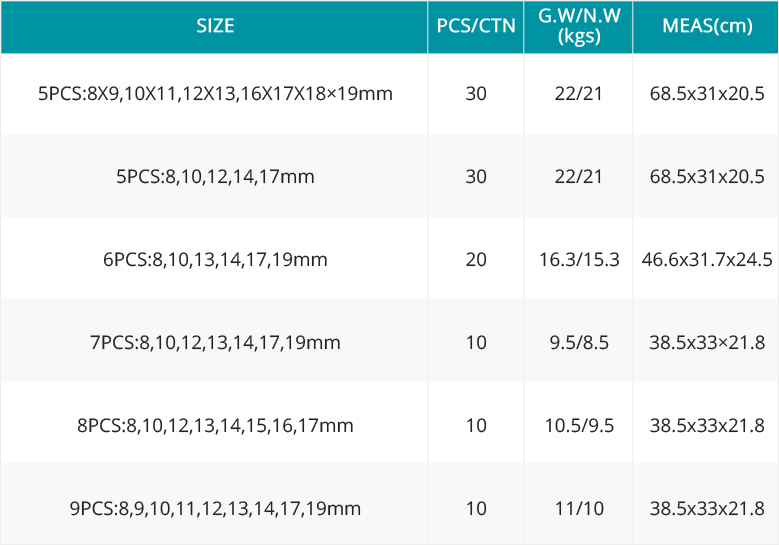Click the SIZE column header
Image resolution: width=779 pixels, height=545 pixels.
pos(215,26)
